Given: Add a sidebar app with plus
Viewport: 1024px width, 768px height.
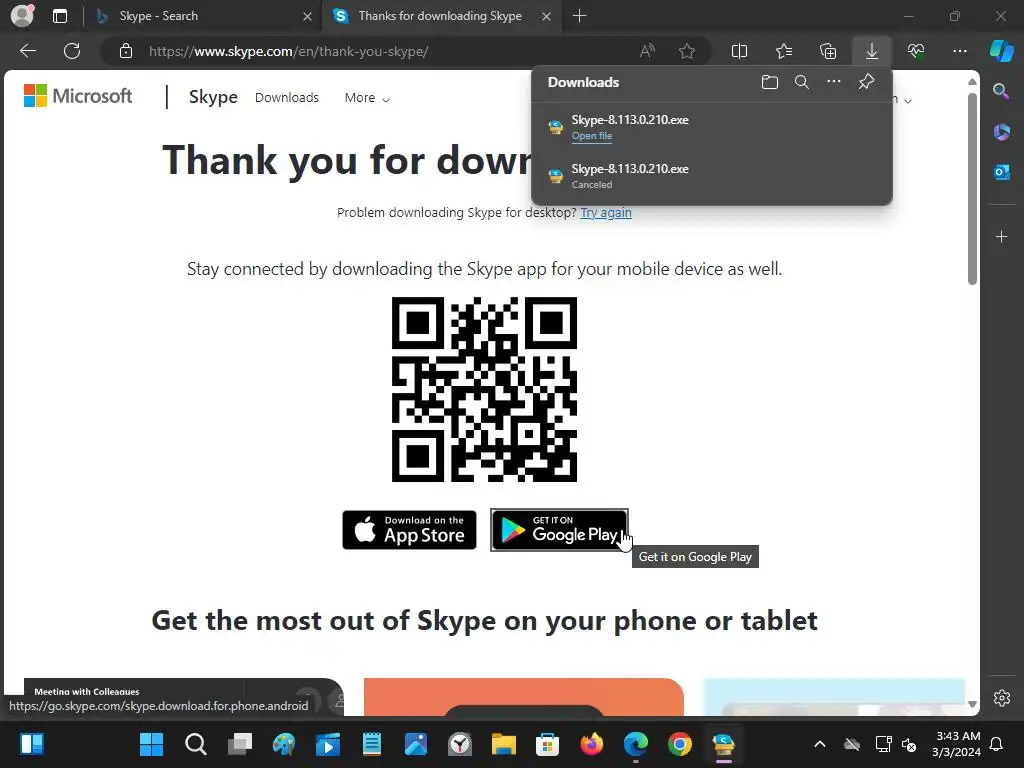Looking at the screenshot, I should click(x=1001, y=236).
